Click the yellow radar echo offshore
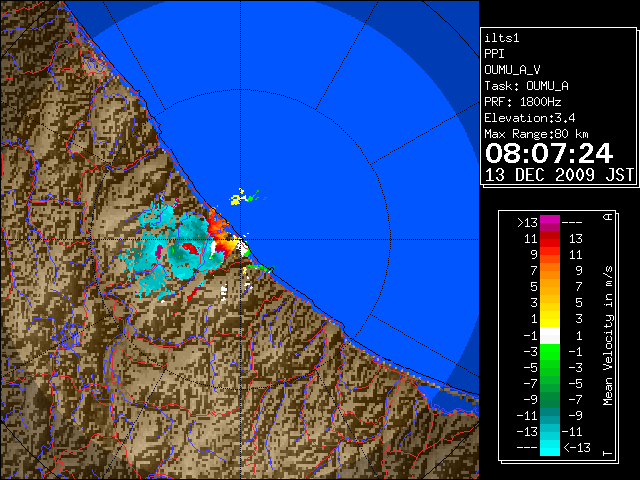This screenshot has width=640, height=480. click(236, 200)
